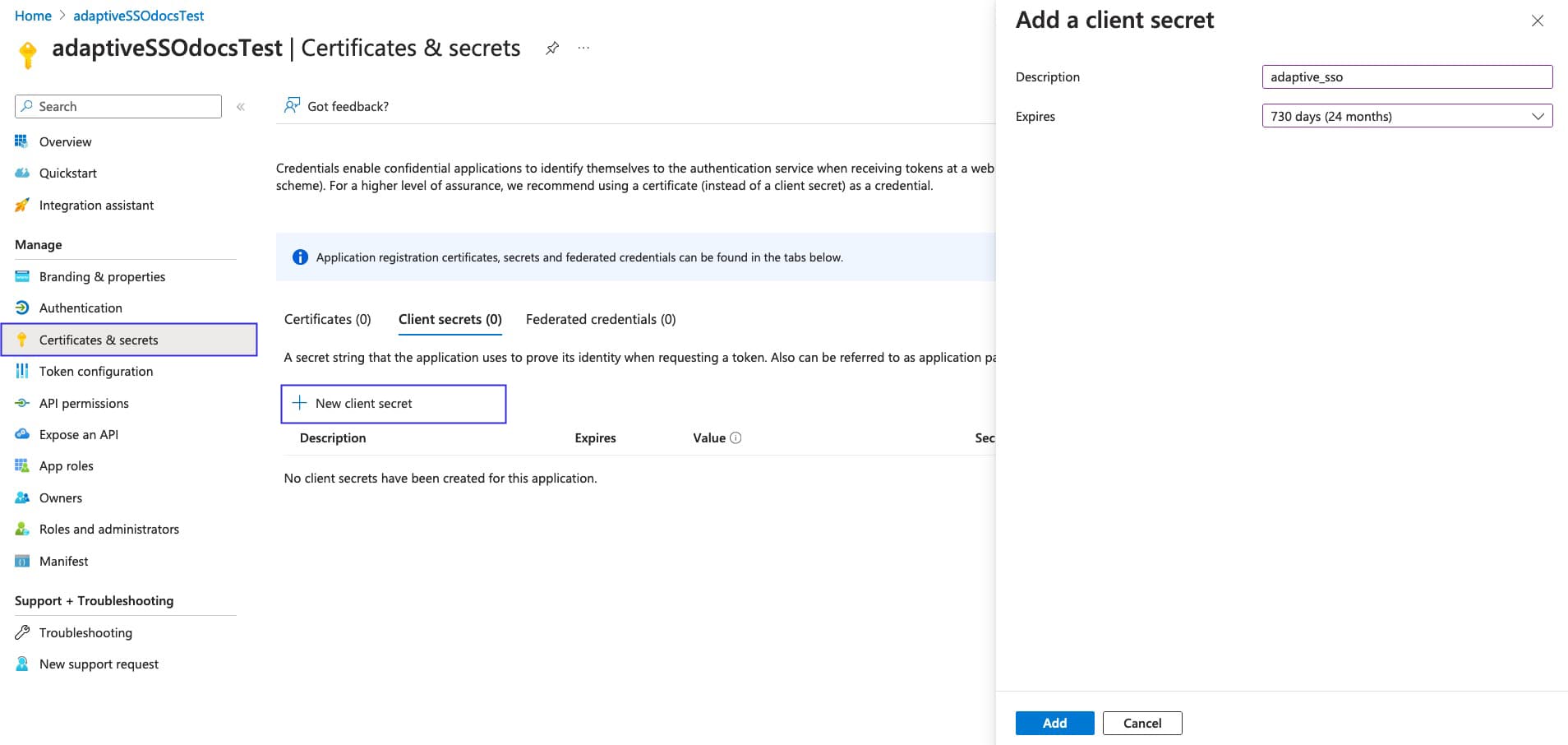Close the Add a client secret panel
The height and width of the screenshot is (745, 1568).
pos(1538,21)
